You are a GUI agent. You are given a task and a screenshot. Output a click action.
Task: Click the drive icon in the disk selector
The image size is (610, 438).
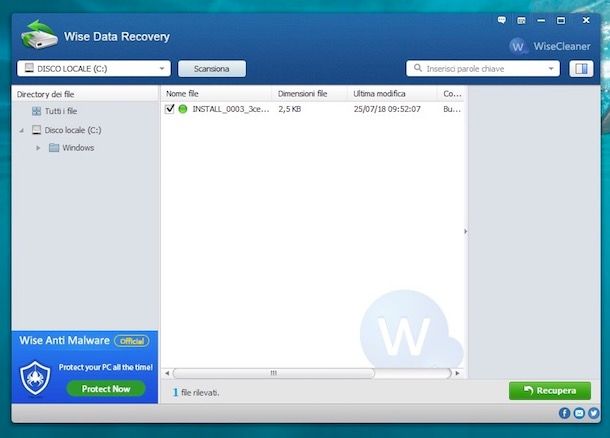pos(29,68)
